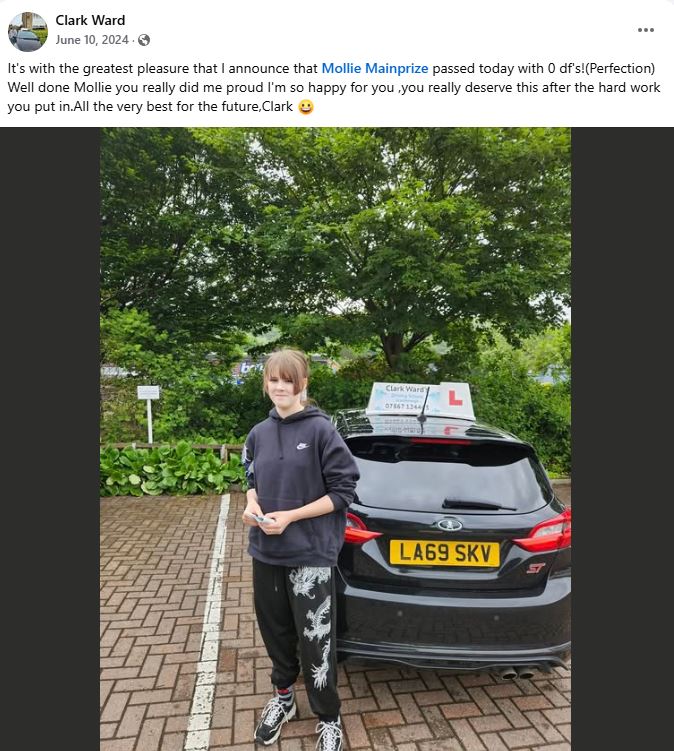Click the red ST badge on the car
This screenshot has height=751, width=674.
point(536,568)
